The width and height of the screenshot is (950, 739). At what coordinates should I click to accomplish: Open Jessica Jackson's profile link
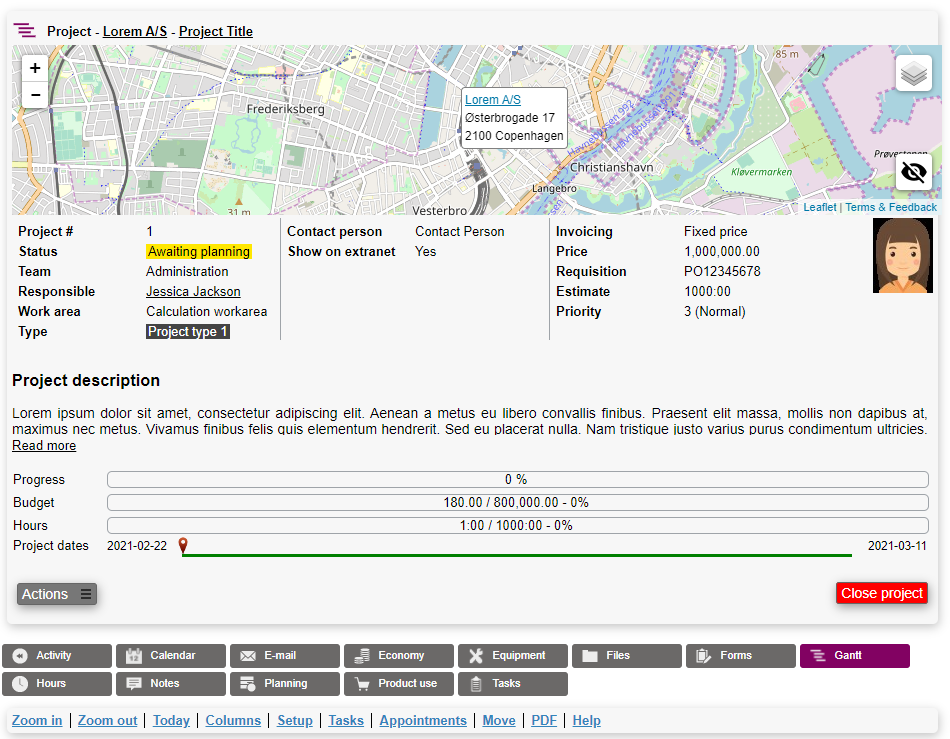(193, 292)
